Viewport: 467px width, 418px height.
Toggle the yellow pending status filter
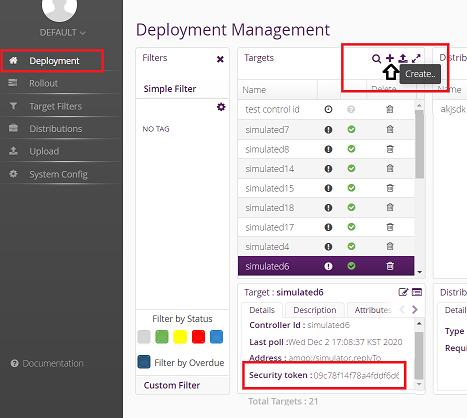coord(180,337)
